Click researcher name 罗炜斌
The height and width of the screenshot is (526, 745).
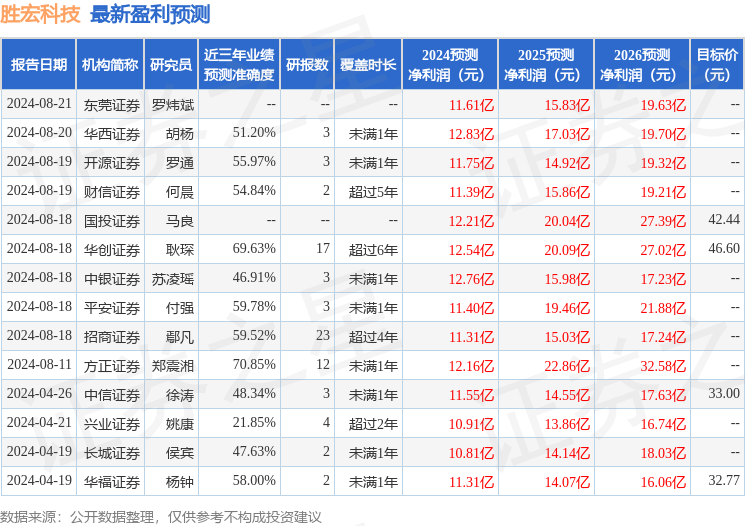point(173,105)
